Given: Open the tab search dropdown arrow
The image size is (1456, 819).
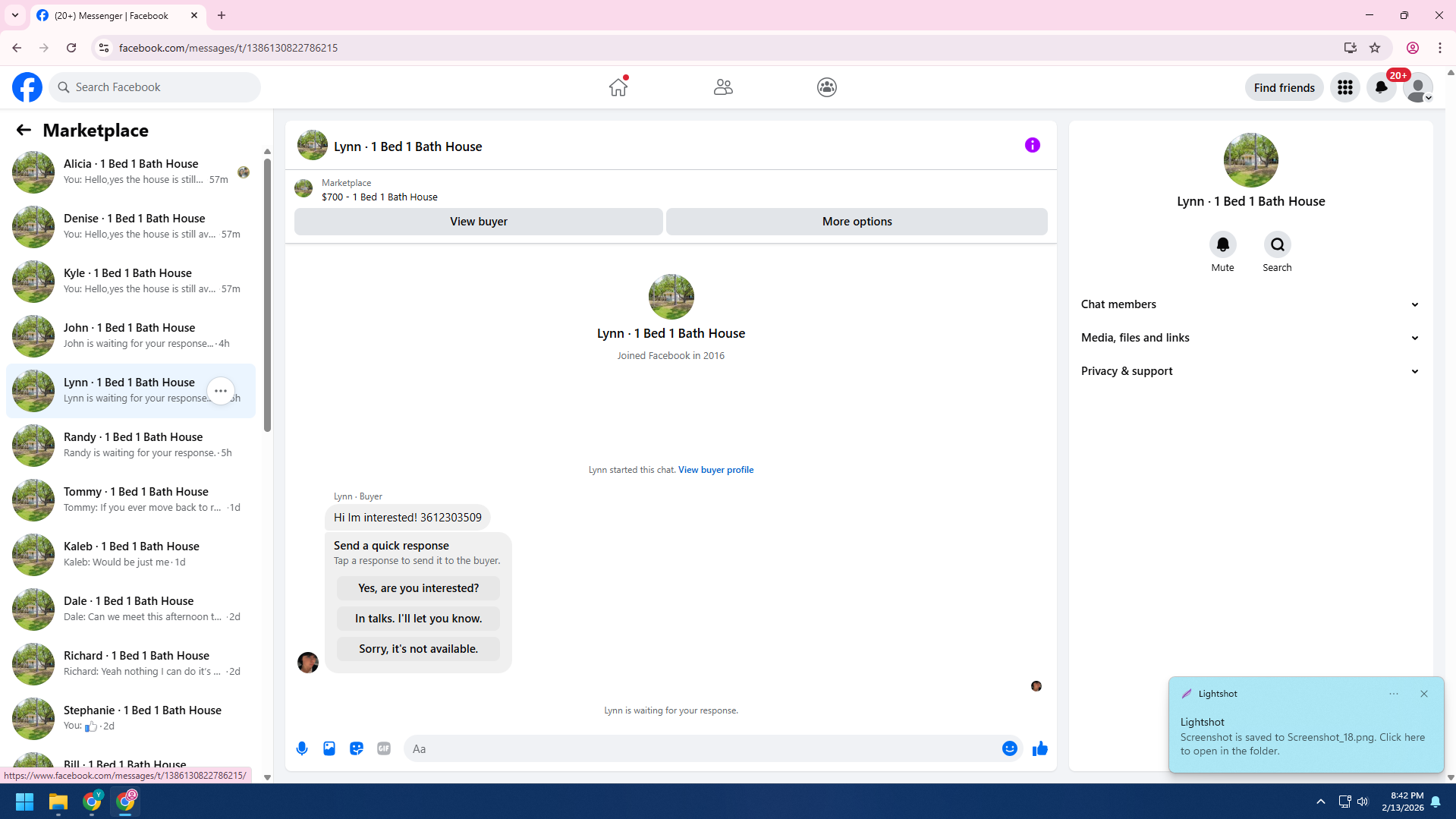Looking at the screenshot, I should pyautogui.click(x=14, y=15).
